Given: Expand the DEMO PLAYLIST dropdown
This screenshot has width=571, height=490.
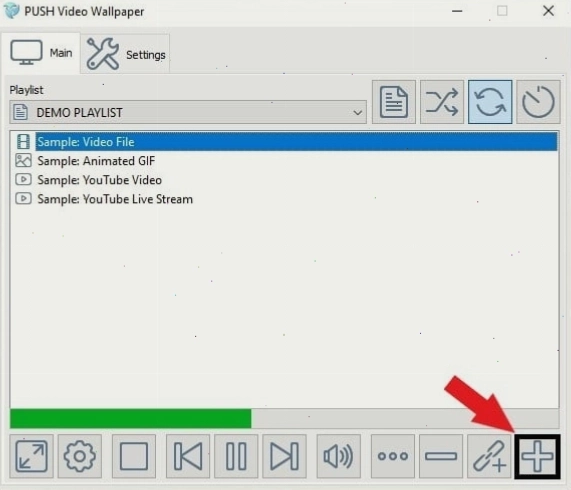Looking at the screenshot, I should tap(188, 112).
